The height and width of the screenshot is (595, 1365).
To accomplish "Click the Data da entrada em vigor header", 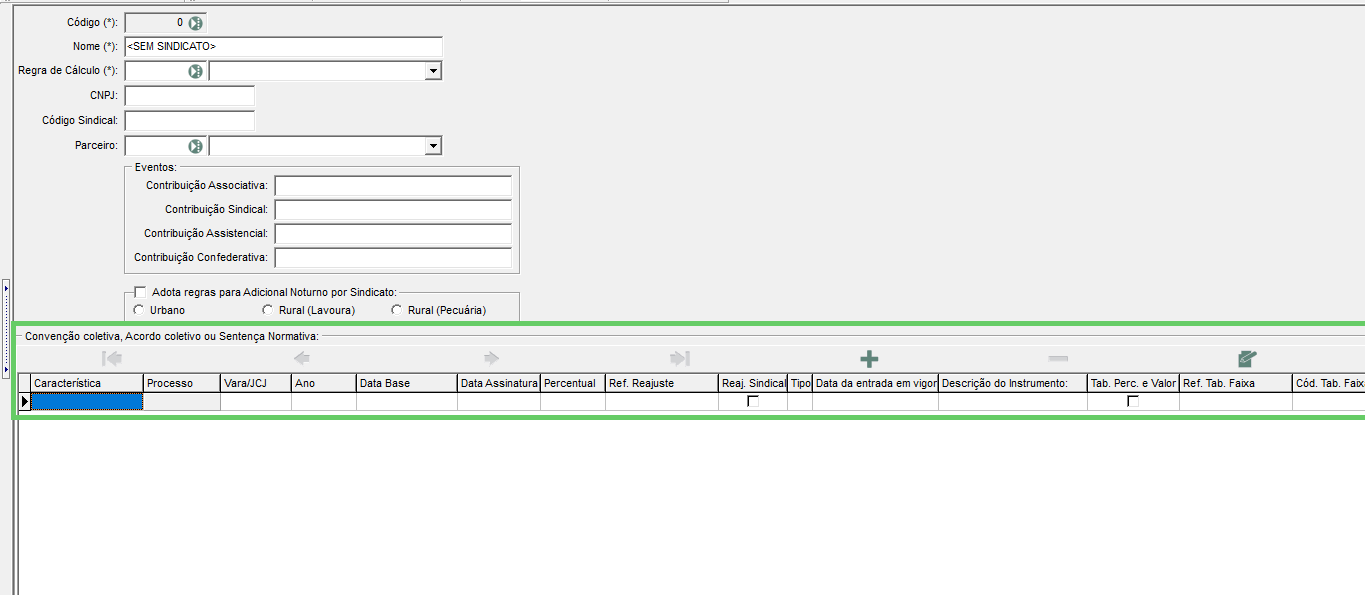I will (876, 383).
